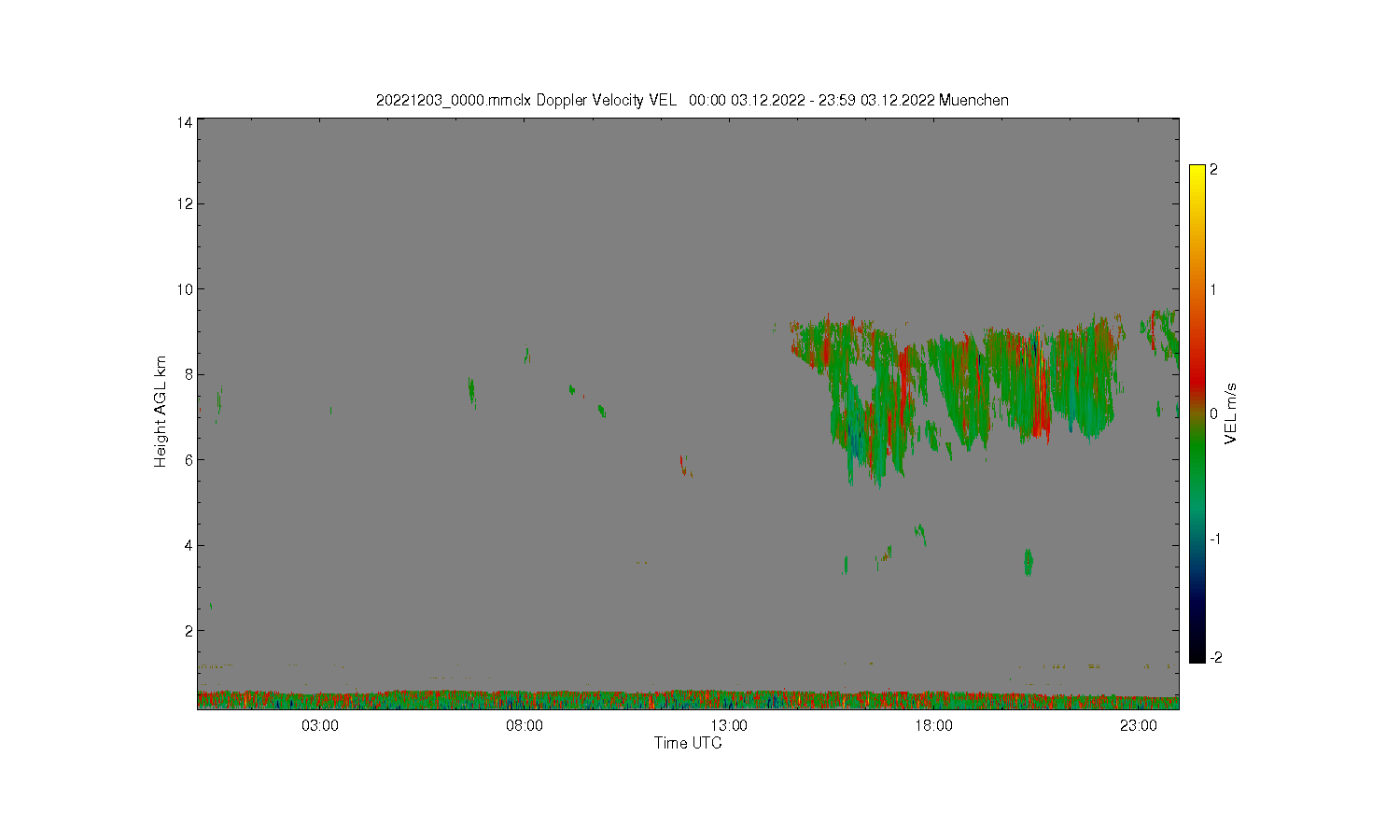Click the height axis label 14
1400x840 pixels.
click(185, 121)
